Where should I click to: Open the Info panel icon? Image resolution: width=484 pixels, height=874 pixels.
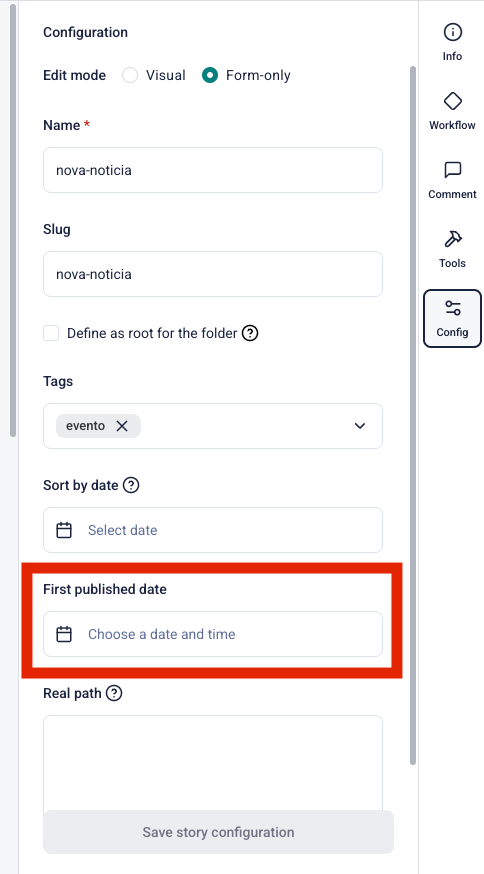click(452, 32)
